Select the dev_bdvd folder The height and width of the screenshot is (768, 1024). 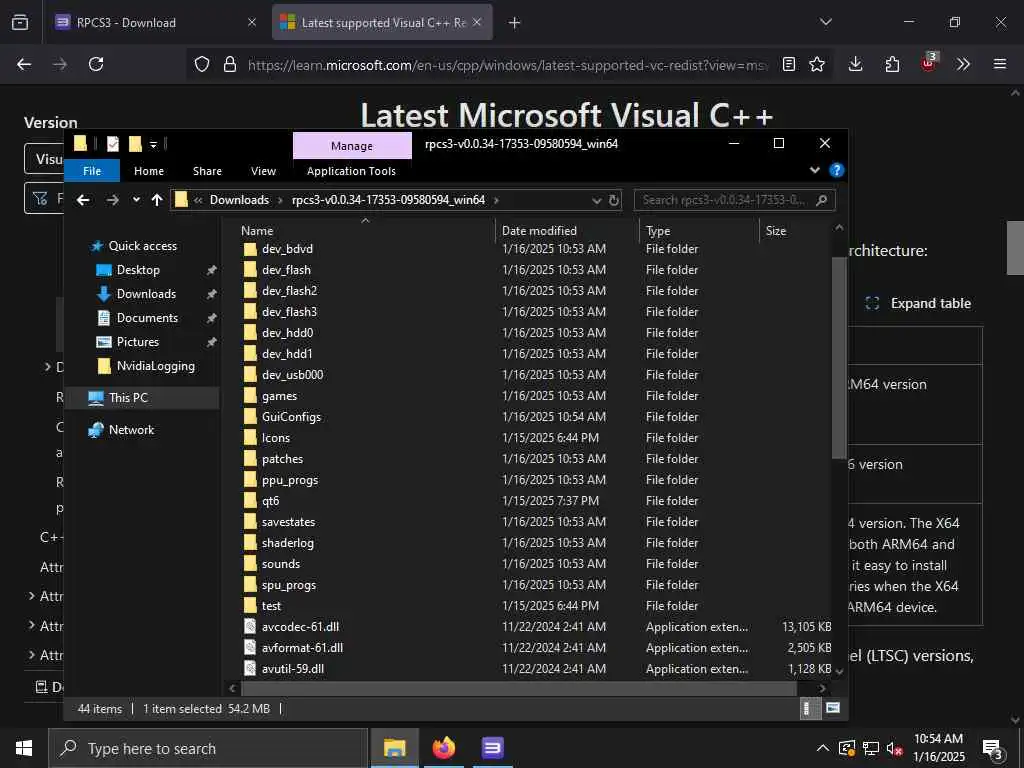(287, 249)
